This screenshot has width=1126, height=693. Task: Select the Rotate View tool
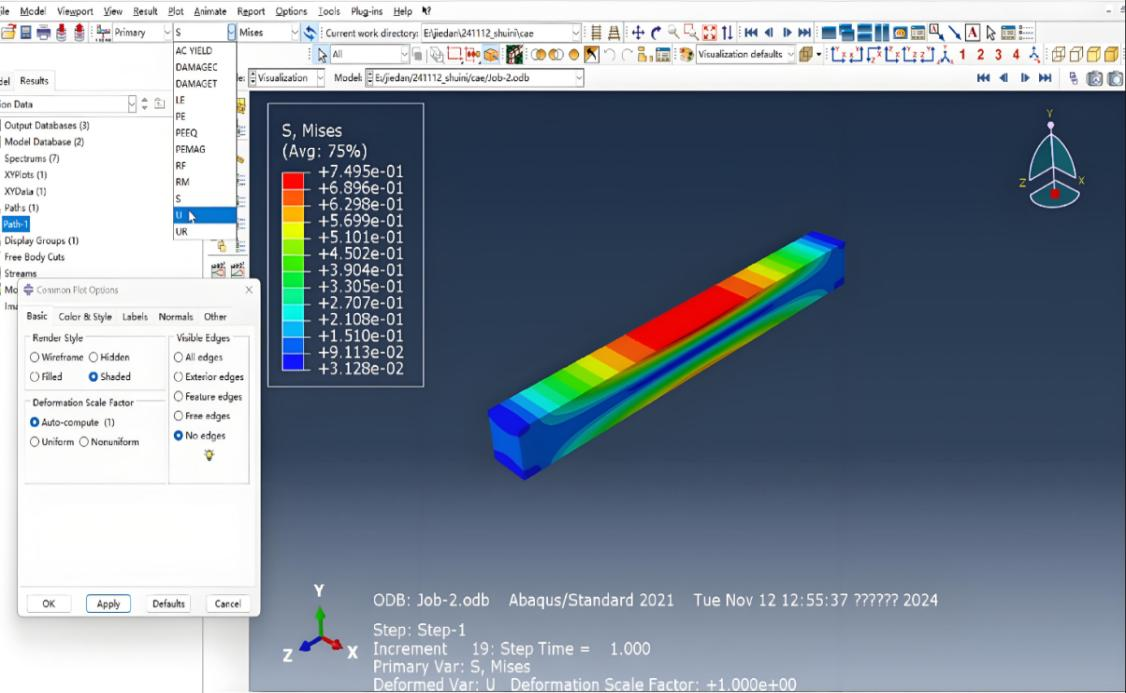(655, 32)
